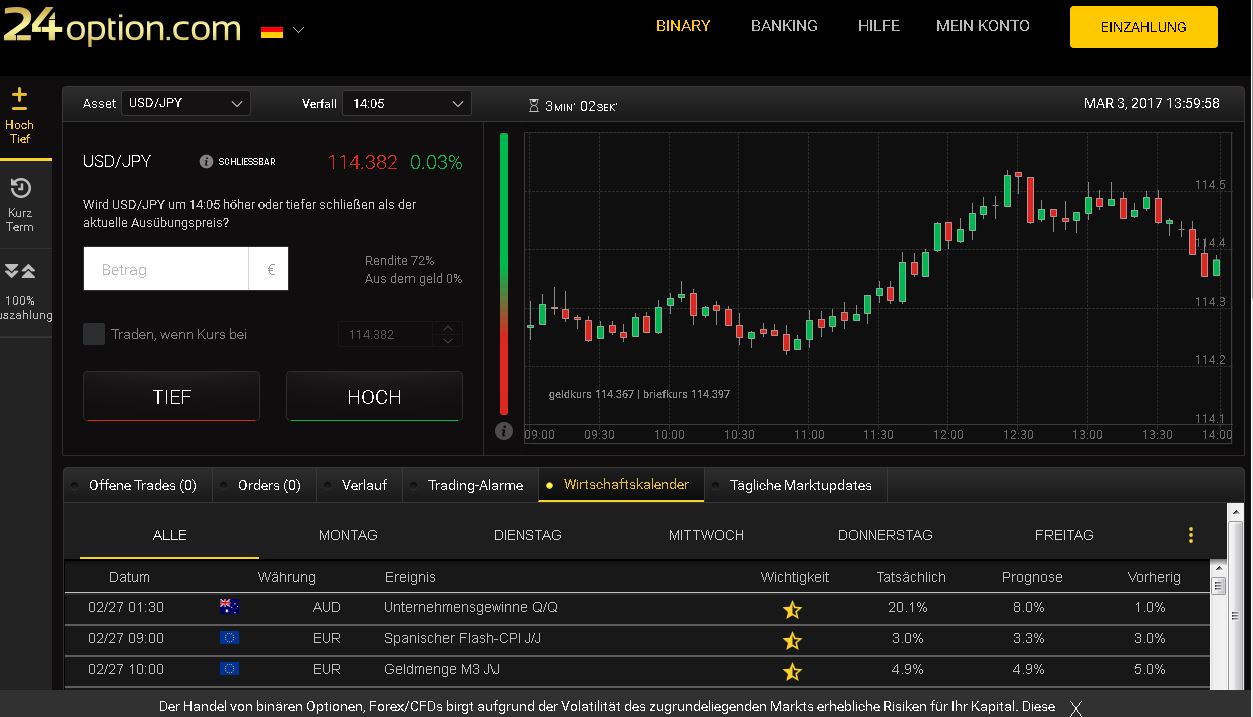The image size is (1253, 717).
Task: Open the three-dot calendar options menu
Action: 1190,535
